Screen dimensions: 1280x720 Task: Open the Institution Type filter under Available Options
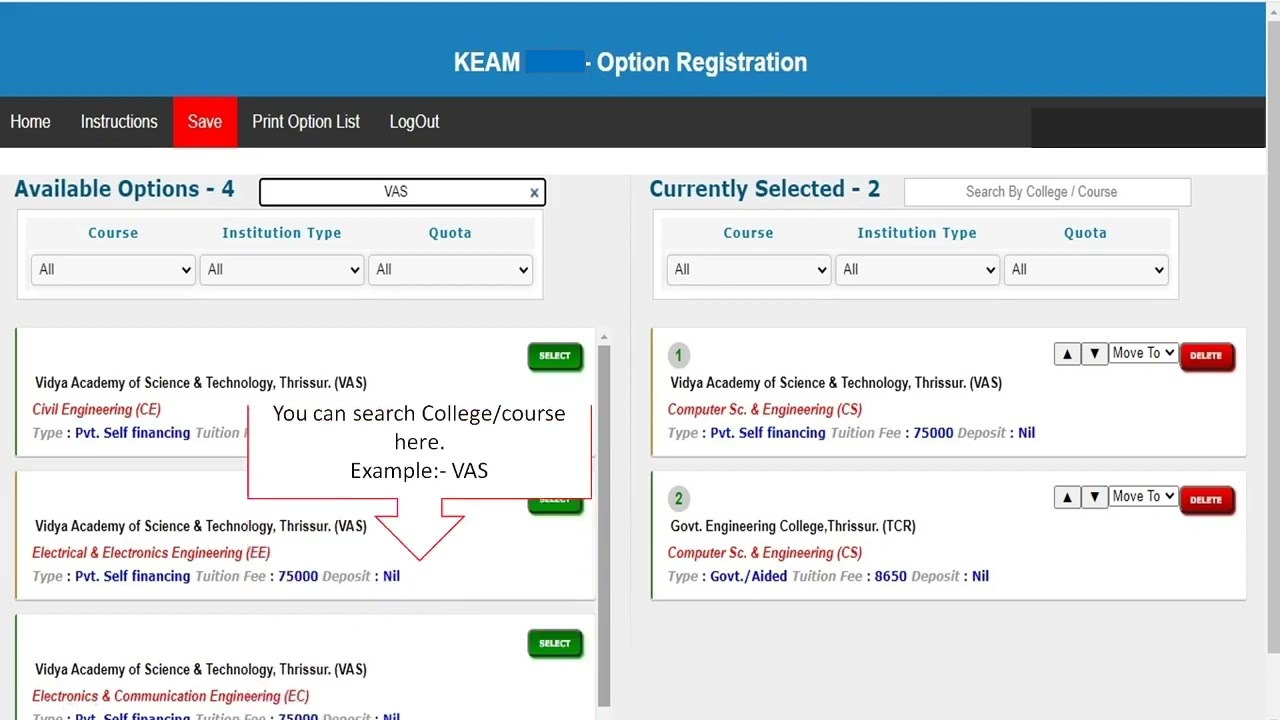(x=281, y=270)
